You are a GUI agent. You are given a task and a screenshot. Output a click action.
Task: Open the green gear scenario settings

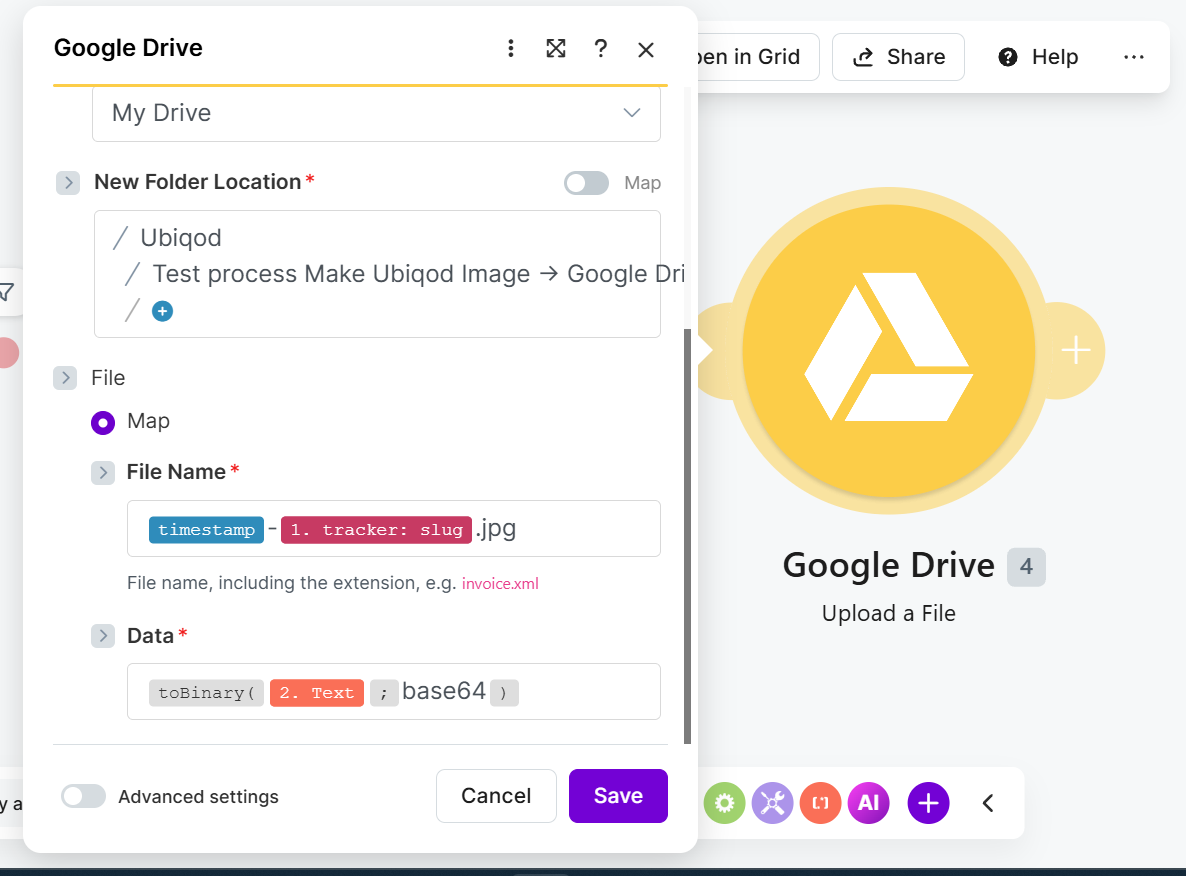pos(724,803)
